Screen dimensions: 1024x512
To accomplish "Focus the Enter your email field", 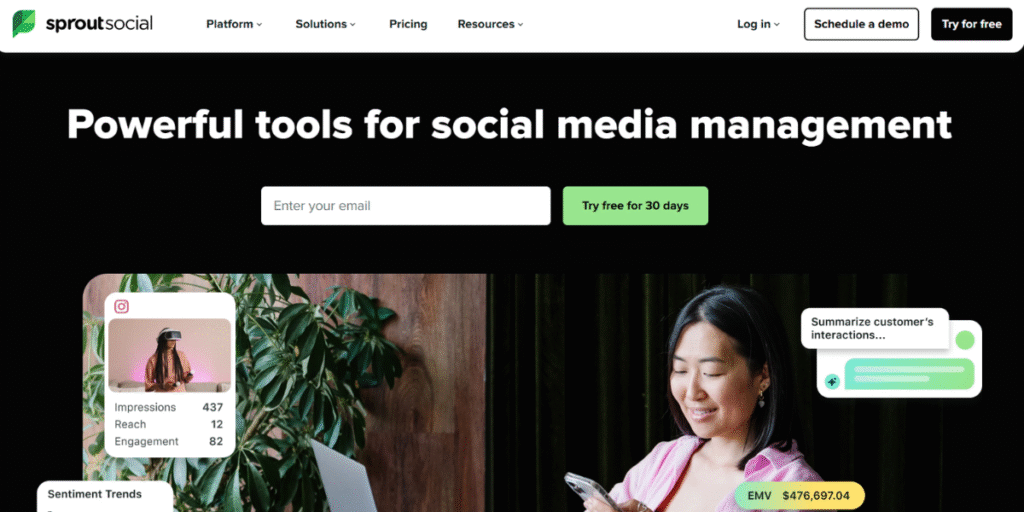I will (406, 206).
